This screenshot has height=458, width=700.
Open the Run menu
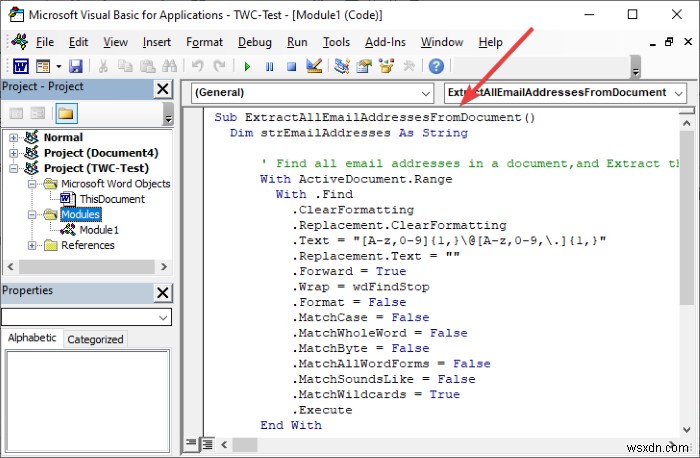(297, 42)
